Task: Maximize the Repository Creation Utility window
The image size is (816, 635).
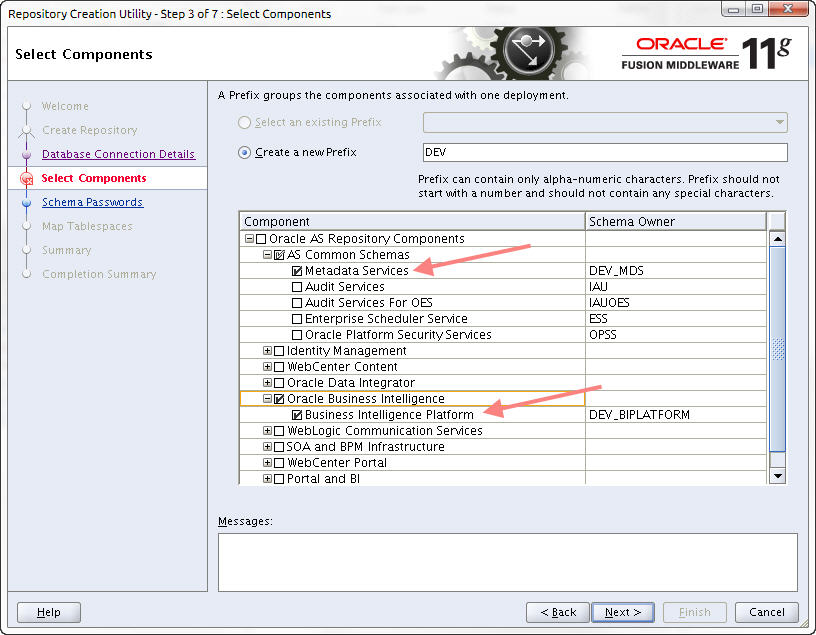Action: 758,9
